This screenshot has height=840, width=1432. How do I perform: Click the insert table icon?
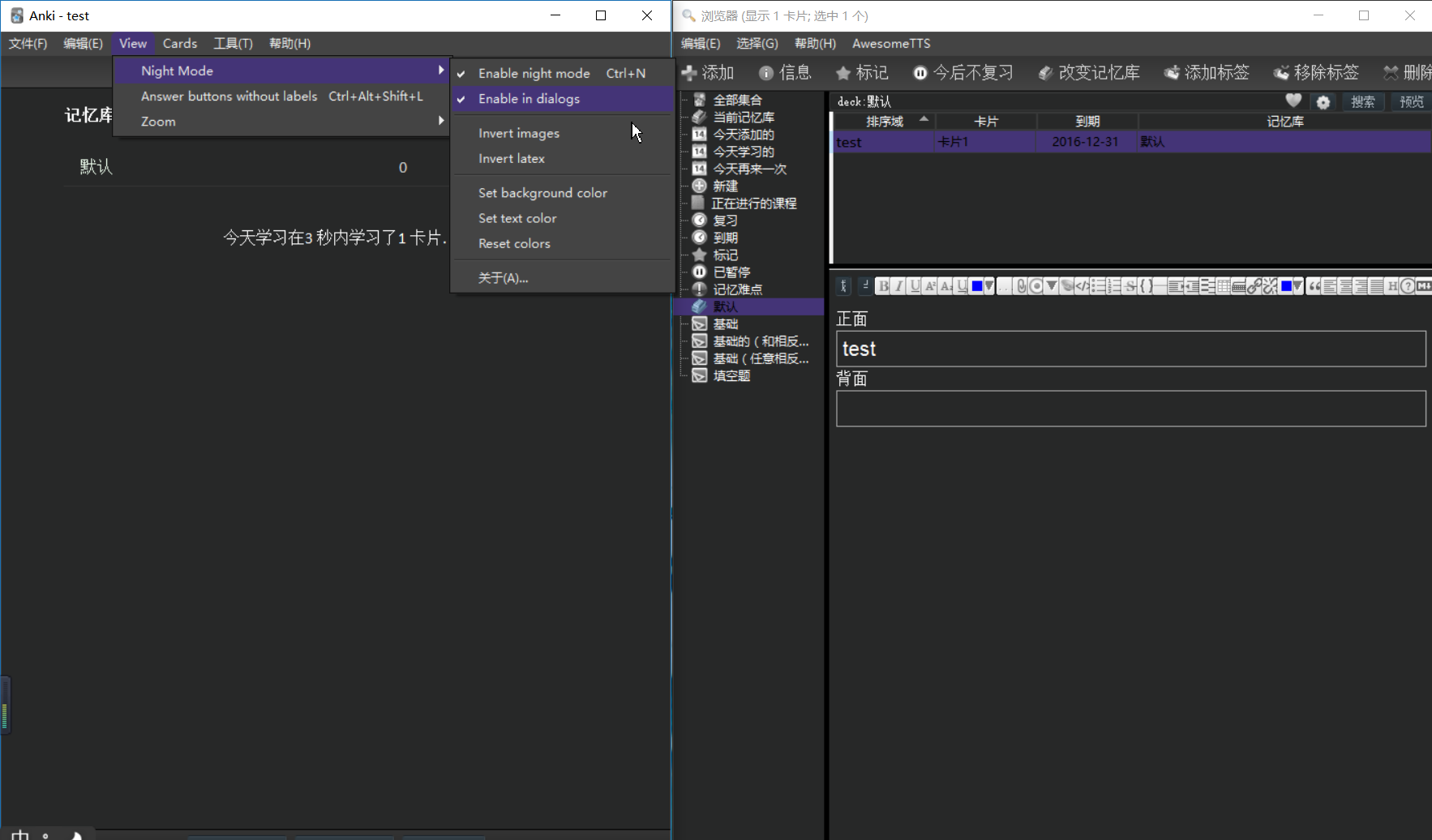point(1224,285)
